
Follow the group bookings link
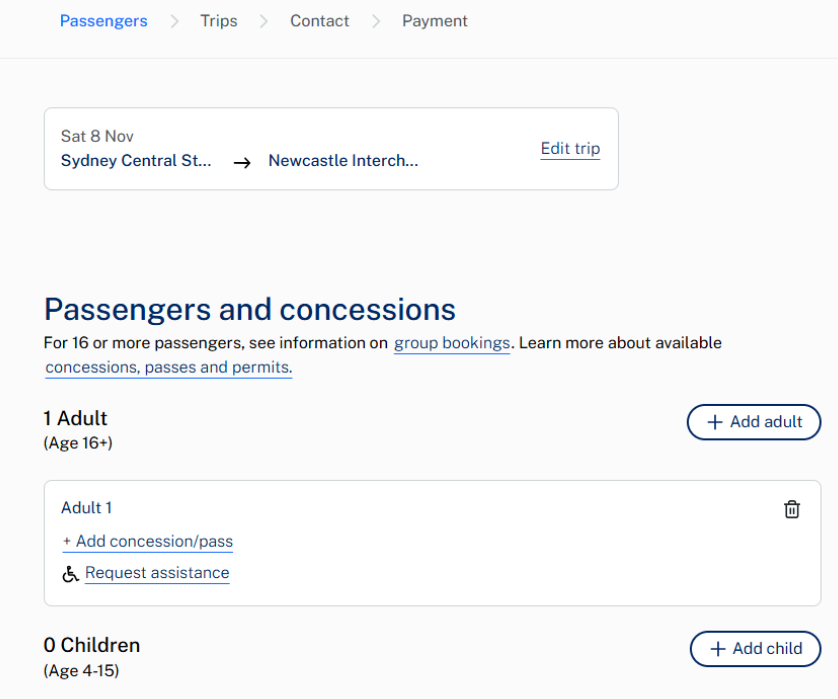click(452, 343)
